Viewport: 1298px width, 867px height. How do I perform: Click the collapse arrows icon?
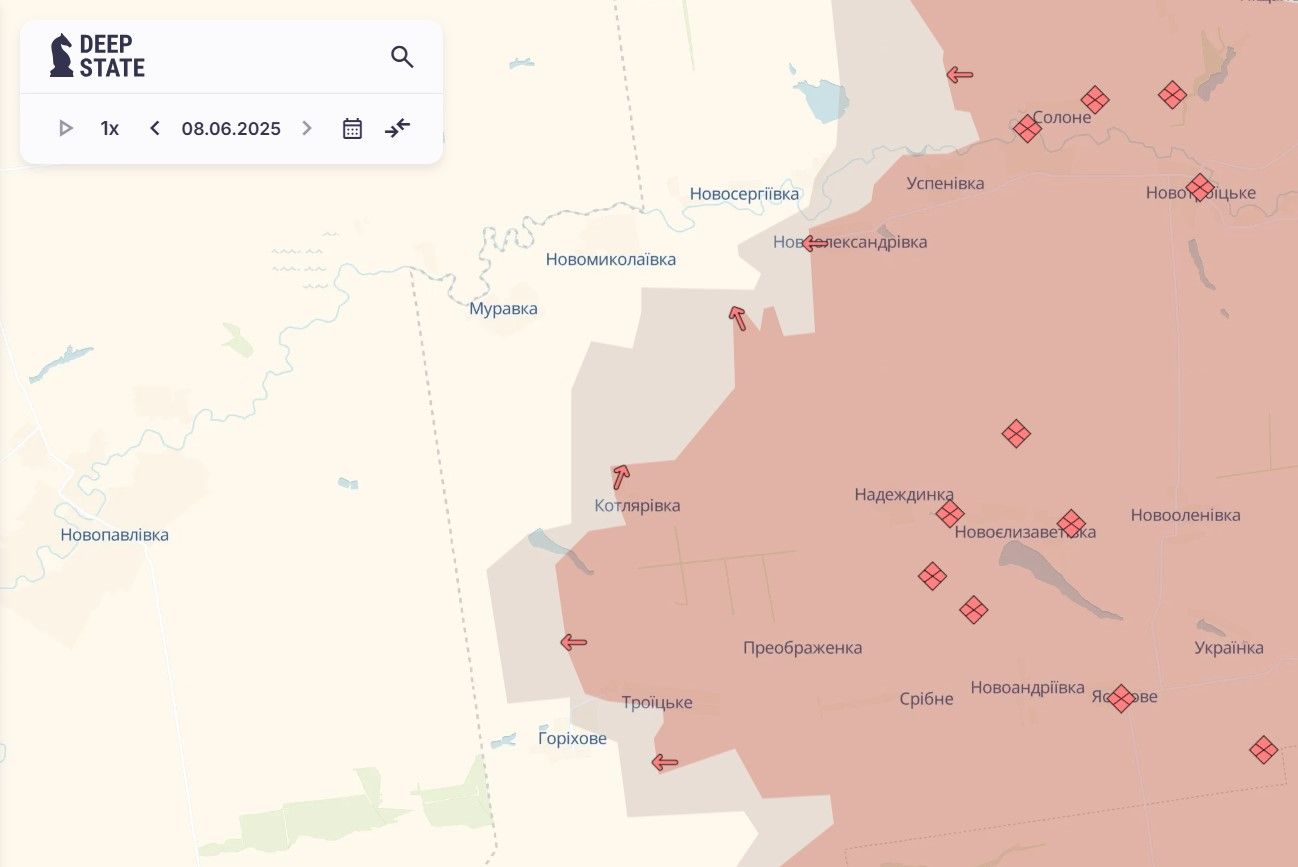pyautogui.click(x=398, y=128)
